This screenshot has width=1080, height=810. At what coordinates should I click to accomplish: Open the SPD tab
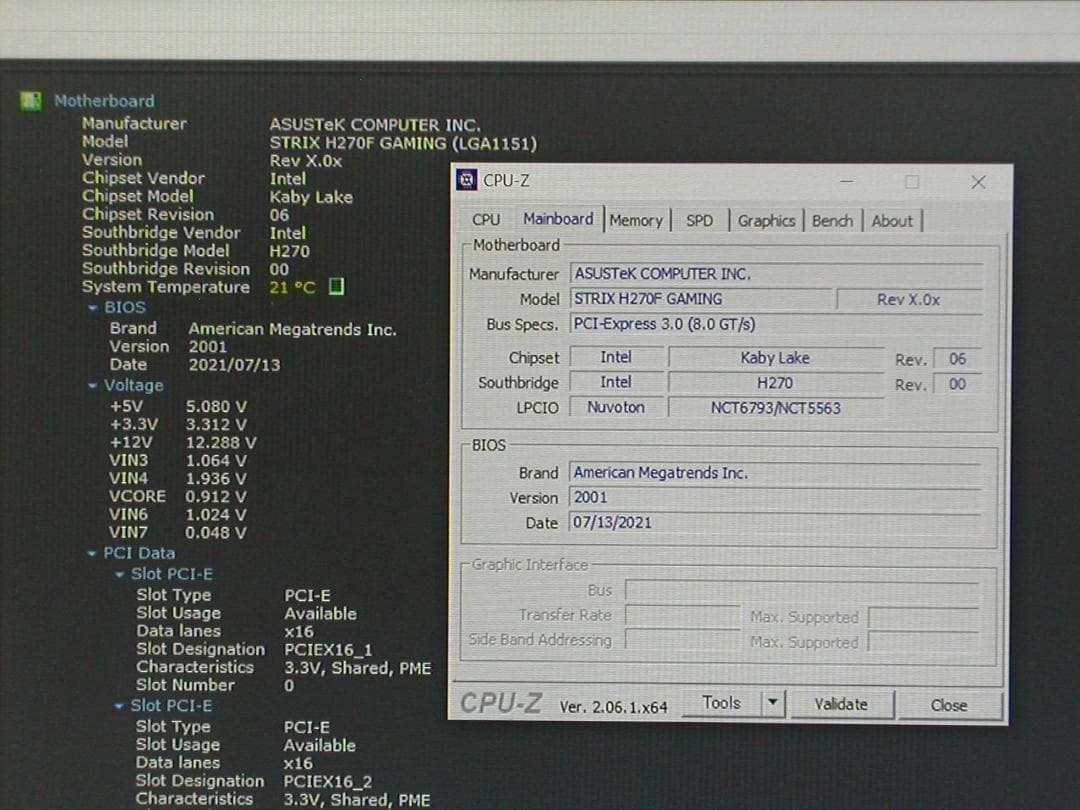(700, 219)
